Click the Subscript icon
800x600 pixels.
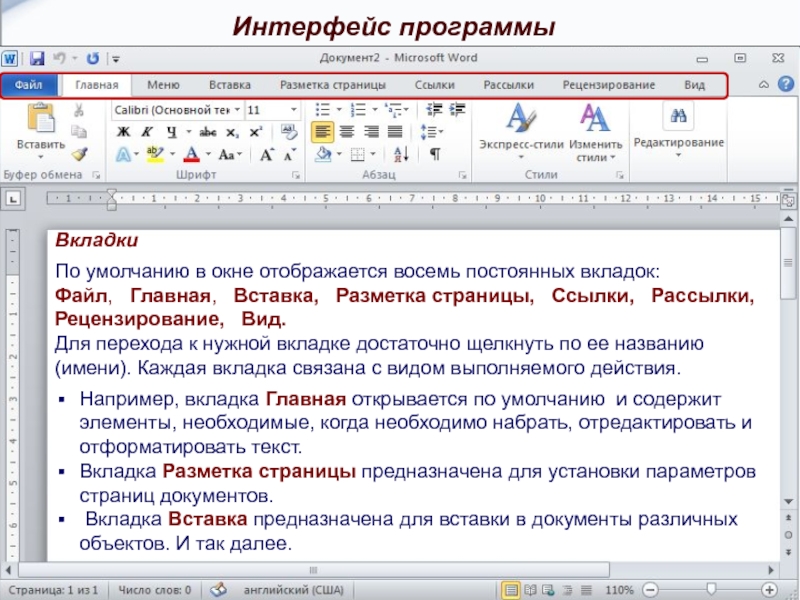click(x=235, y=131)
